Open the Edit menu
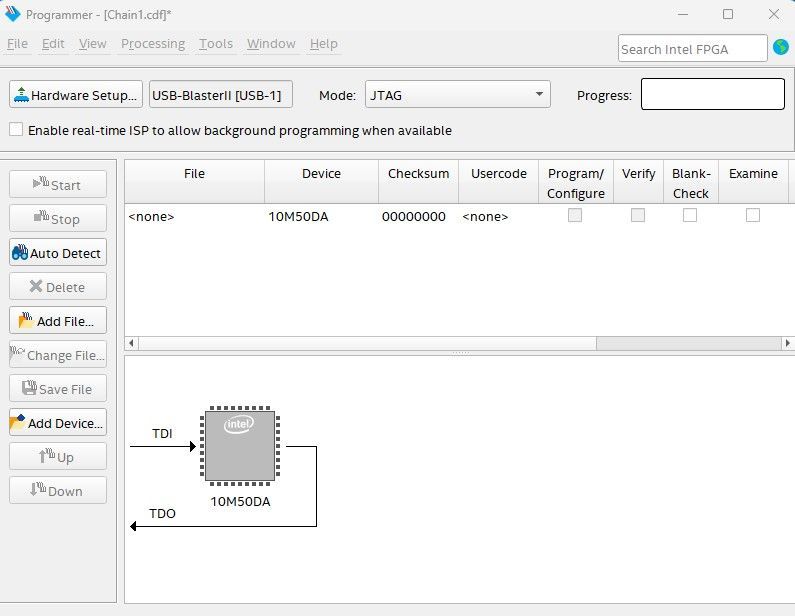The width and height of the screenshot is (795, 616). 53,44
